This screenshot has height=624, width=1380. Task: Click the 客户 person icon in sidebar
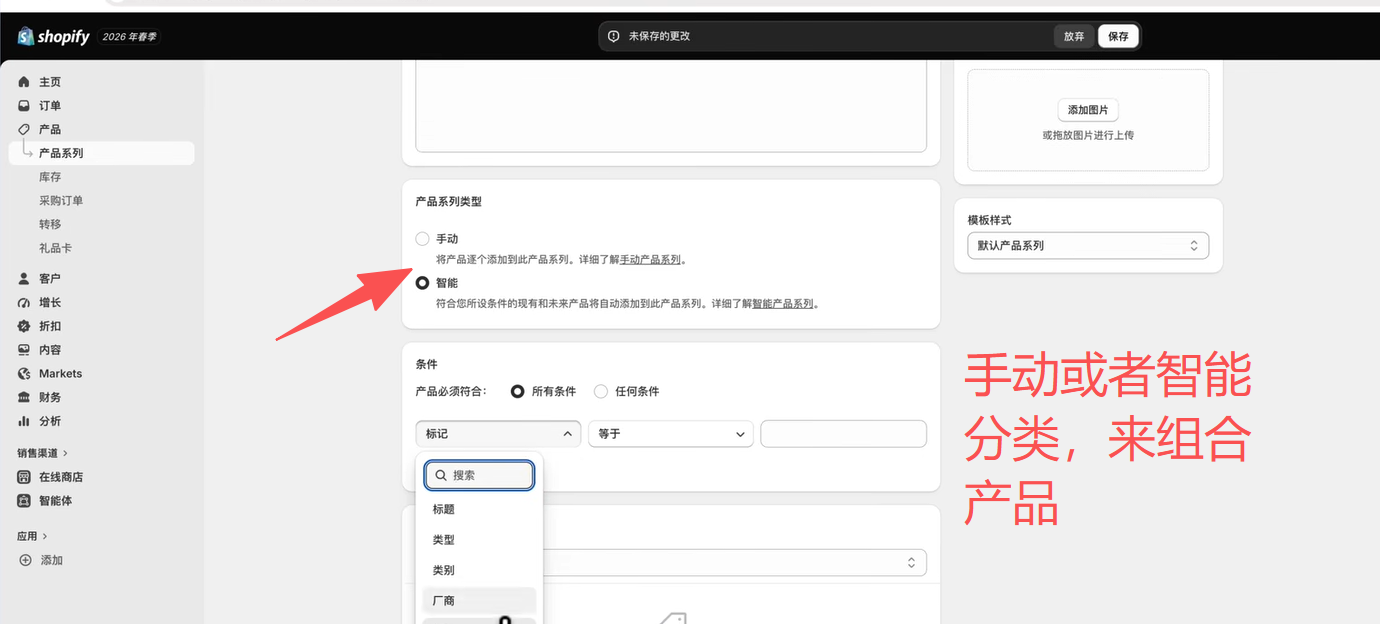pos(24,278)
